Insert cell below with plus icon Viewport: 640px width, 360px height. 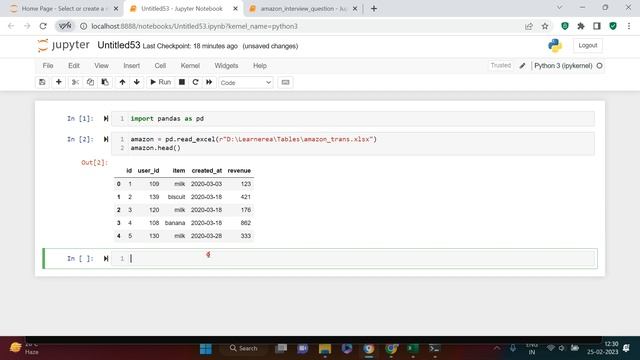click(x=58, y=82)
